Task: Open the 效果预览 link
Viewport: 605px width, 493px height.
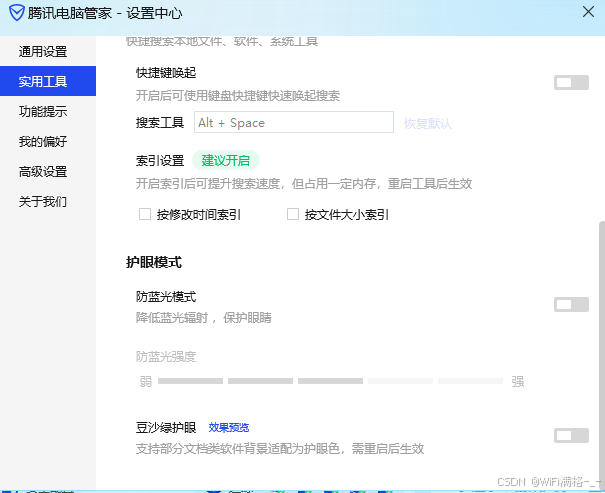Action: pos(229,427)
